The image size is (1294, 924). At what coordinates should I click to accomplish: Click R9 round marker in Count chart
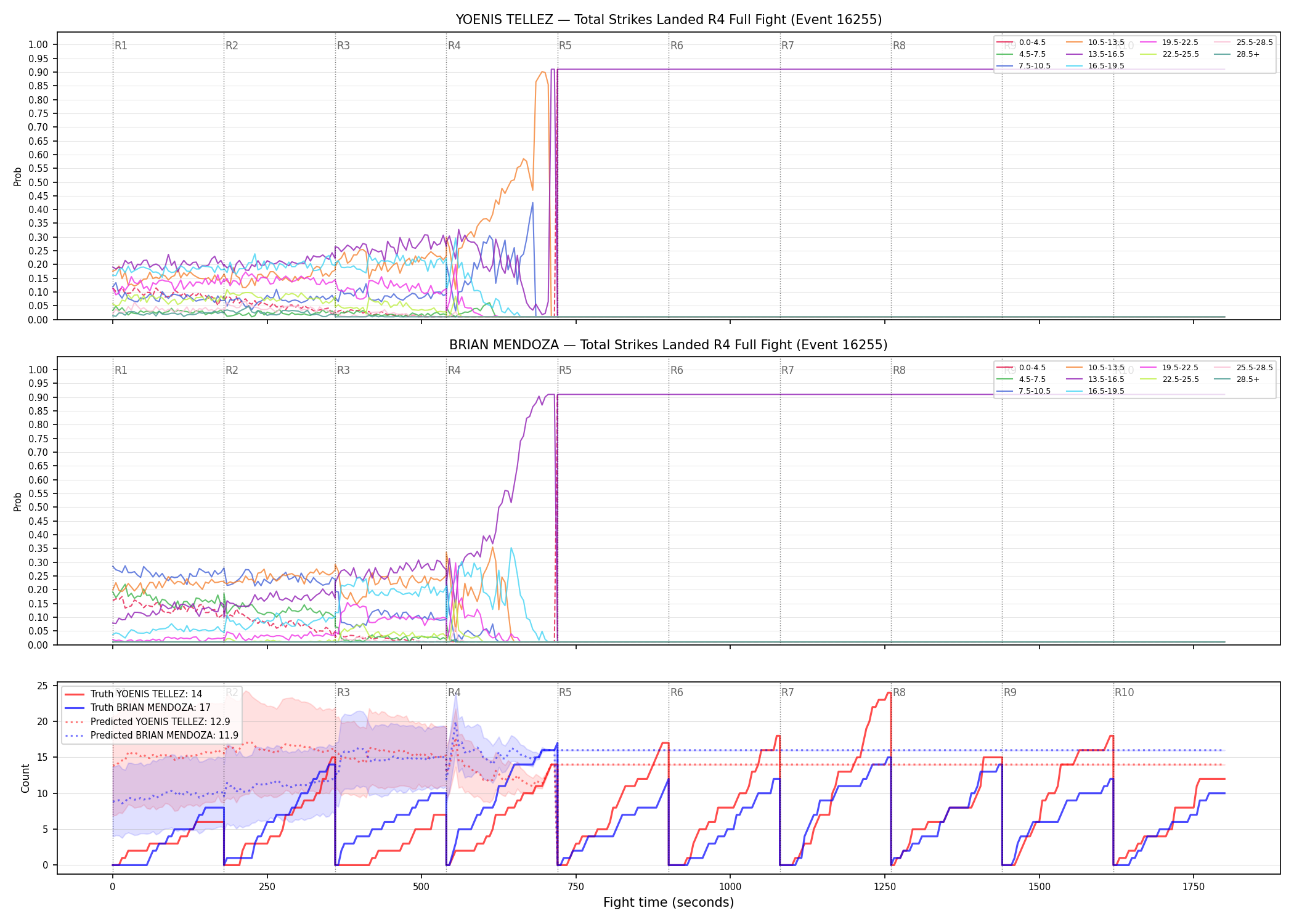[1010, 692]
